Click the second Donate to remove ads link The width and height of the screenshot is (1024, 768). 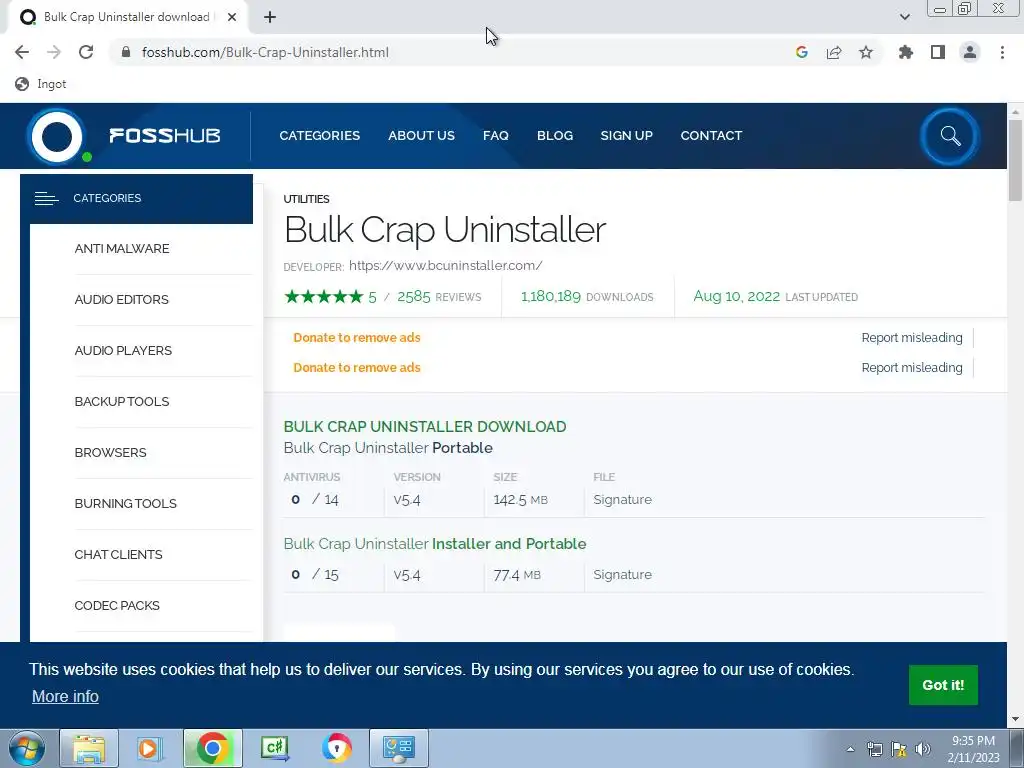(x=357, y=368)
